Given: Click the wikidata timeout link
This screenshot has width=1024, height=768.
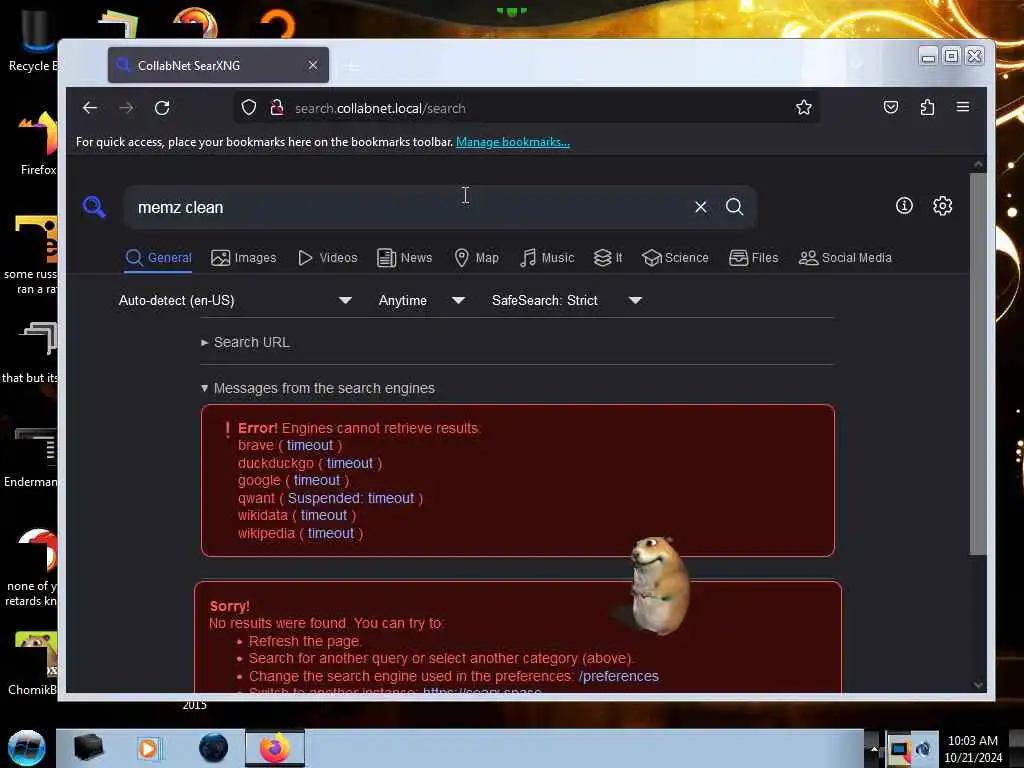Looking at the screenshot, I should click(324, 515).
